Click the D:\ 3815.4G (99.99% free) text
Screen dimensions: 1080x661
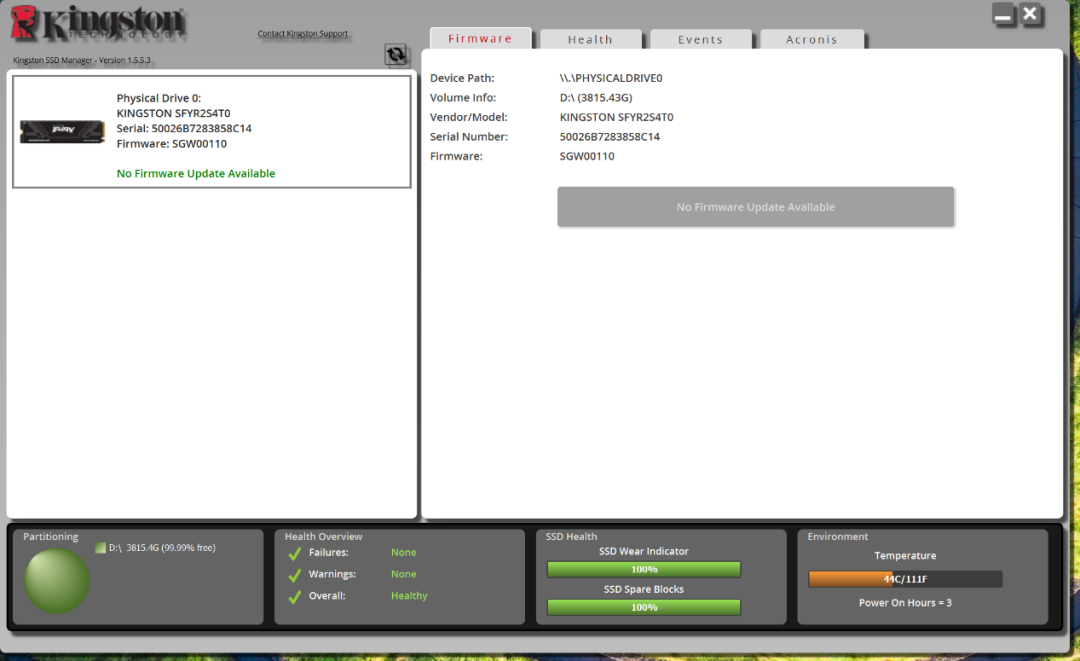click(162, 548)
